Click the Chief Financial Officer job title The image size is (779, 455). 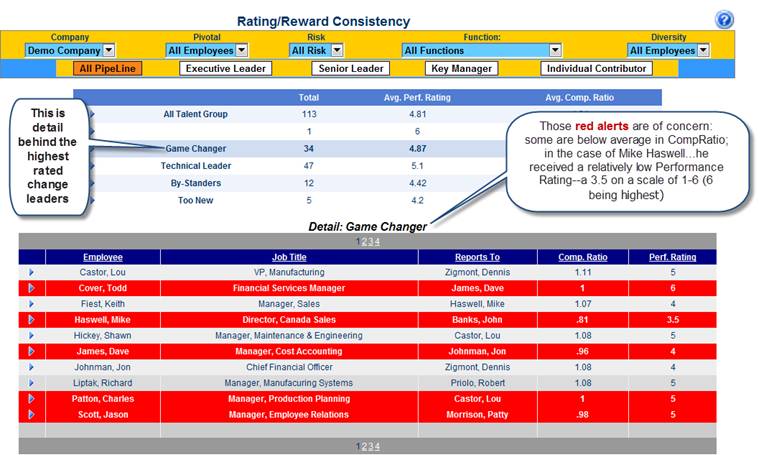289,367
